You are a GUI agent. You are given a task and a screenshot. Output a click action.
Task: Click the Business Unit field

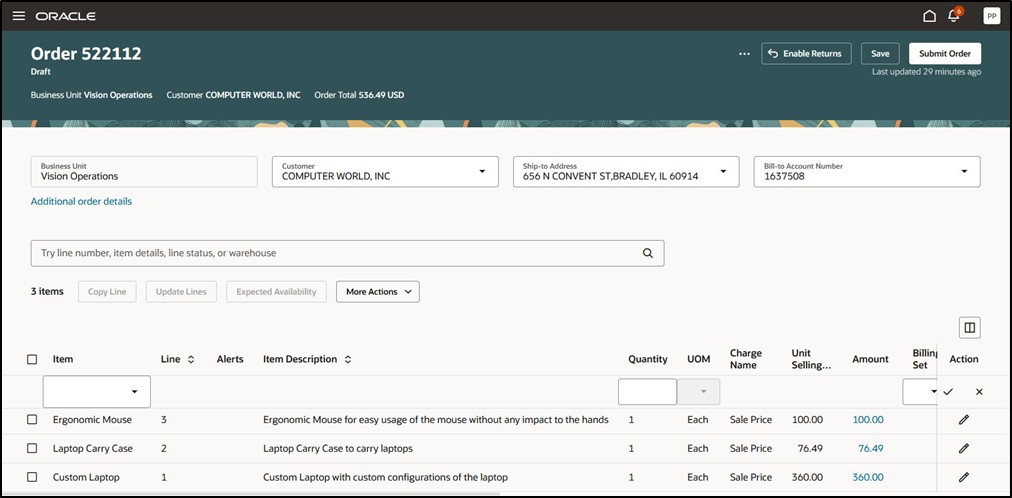click(x=144, y=172)
